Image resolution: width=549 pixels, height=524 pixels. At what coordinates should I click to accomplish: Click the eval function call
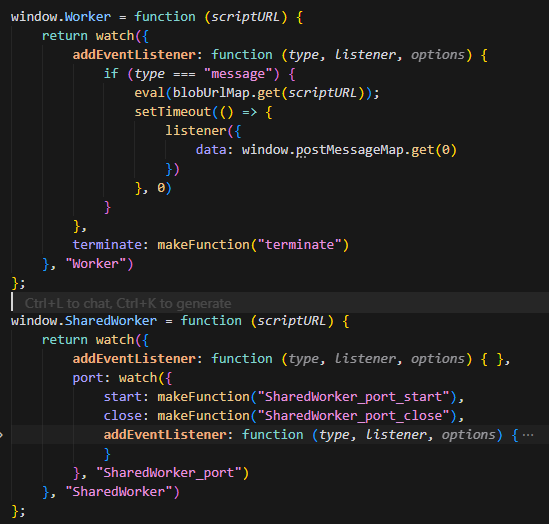point(150,93)
